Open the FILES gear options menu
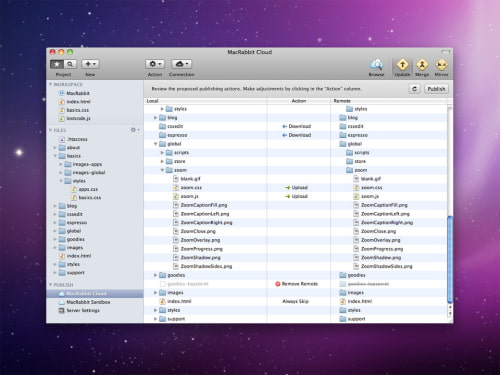Screen dimensions: 500x375 (135, 130)
